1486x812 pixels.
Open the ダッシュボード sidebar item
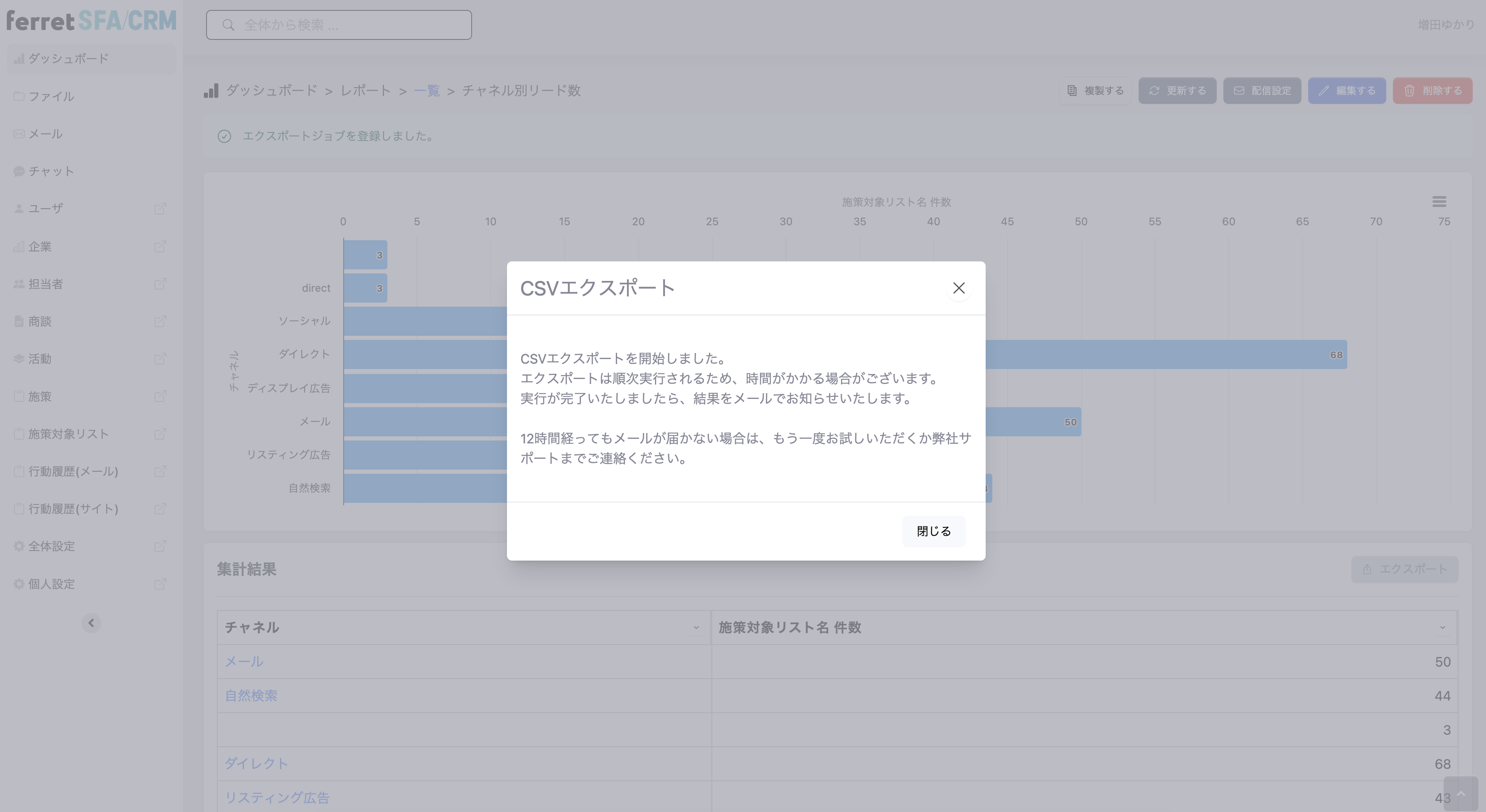91,59
